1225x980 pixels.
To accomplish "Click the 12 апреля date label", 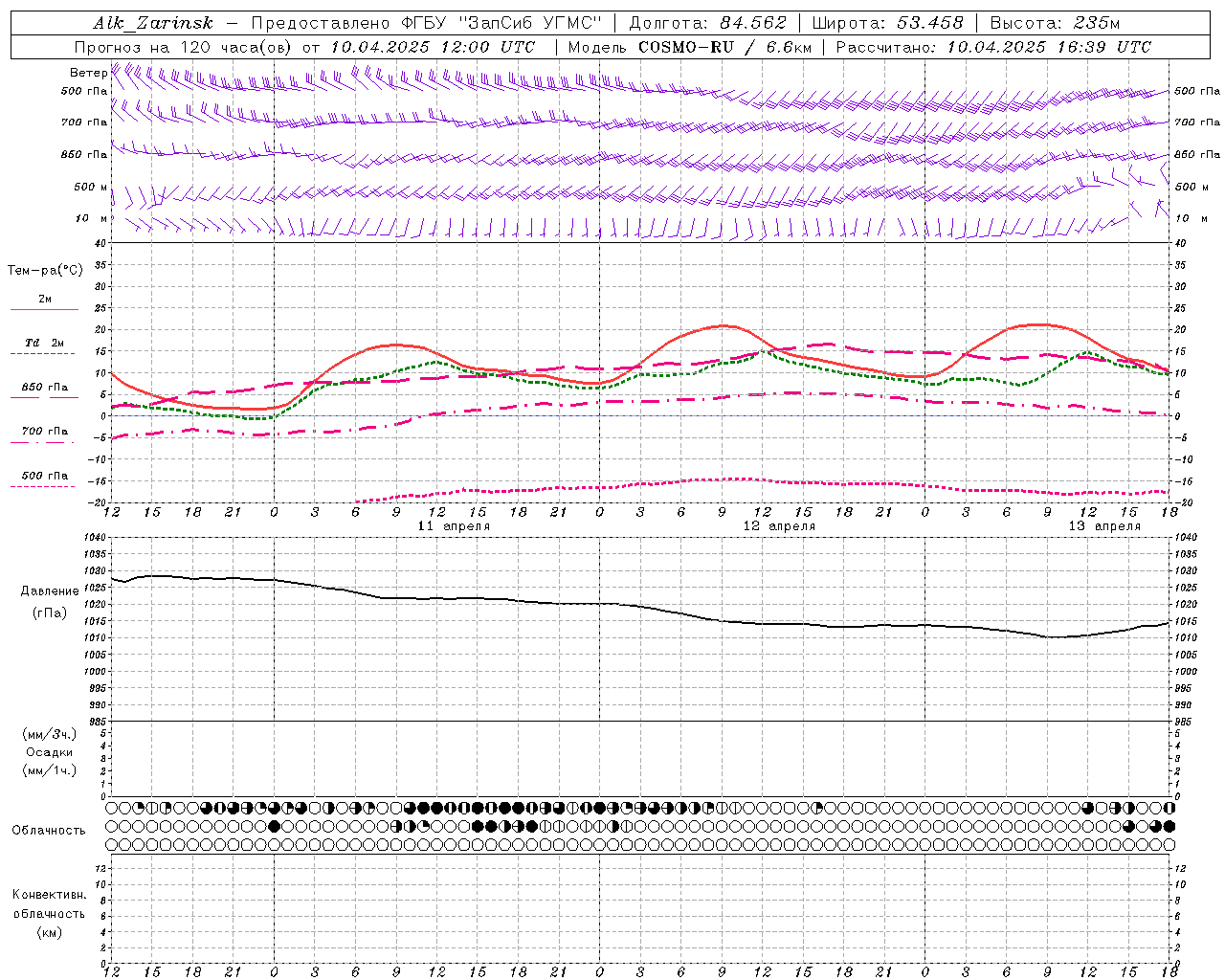I will pyautogui.click(x=779, y=526).
